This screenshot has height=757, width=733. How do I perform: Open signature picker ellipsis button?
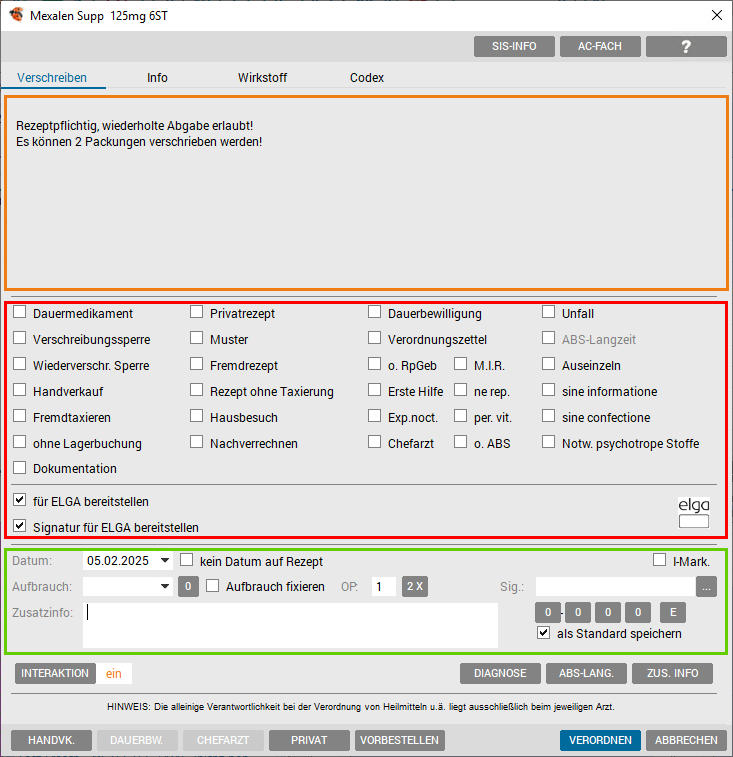[706, 587]
